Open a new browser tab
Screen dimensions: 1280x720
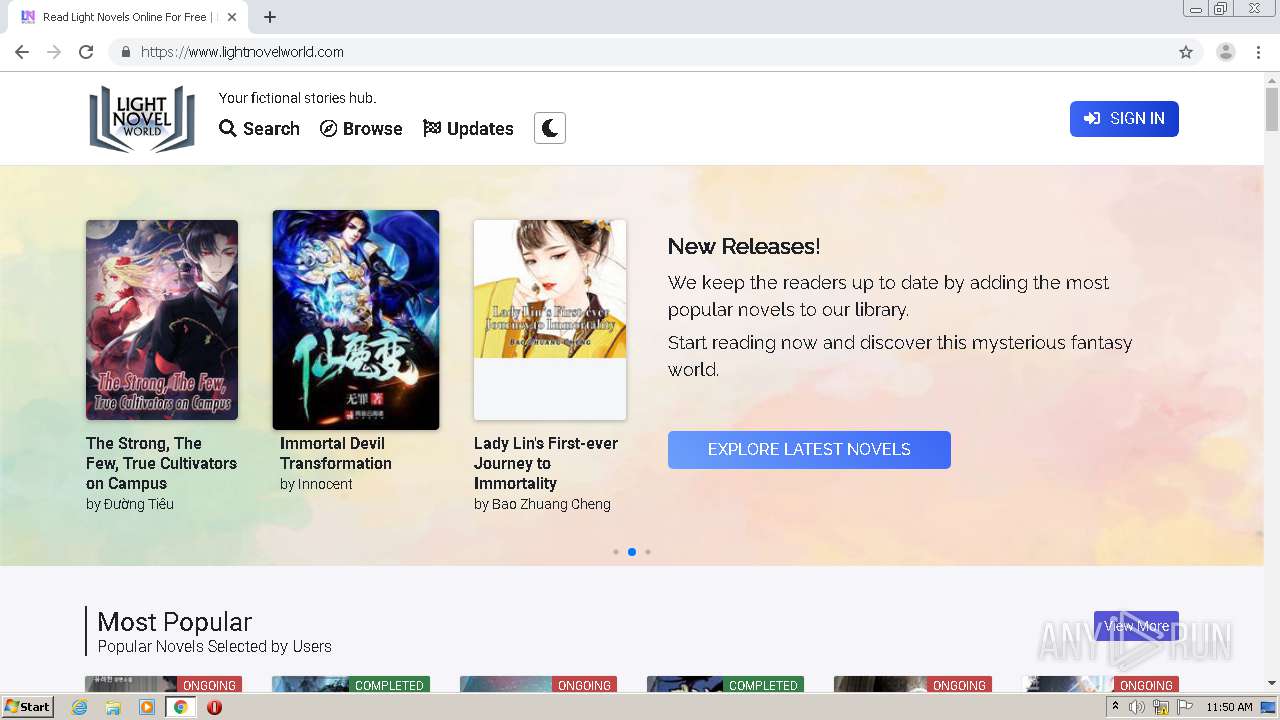270,17
